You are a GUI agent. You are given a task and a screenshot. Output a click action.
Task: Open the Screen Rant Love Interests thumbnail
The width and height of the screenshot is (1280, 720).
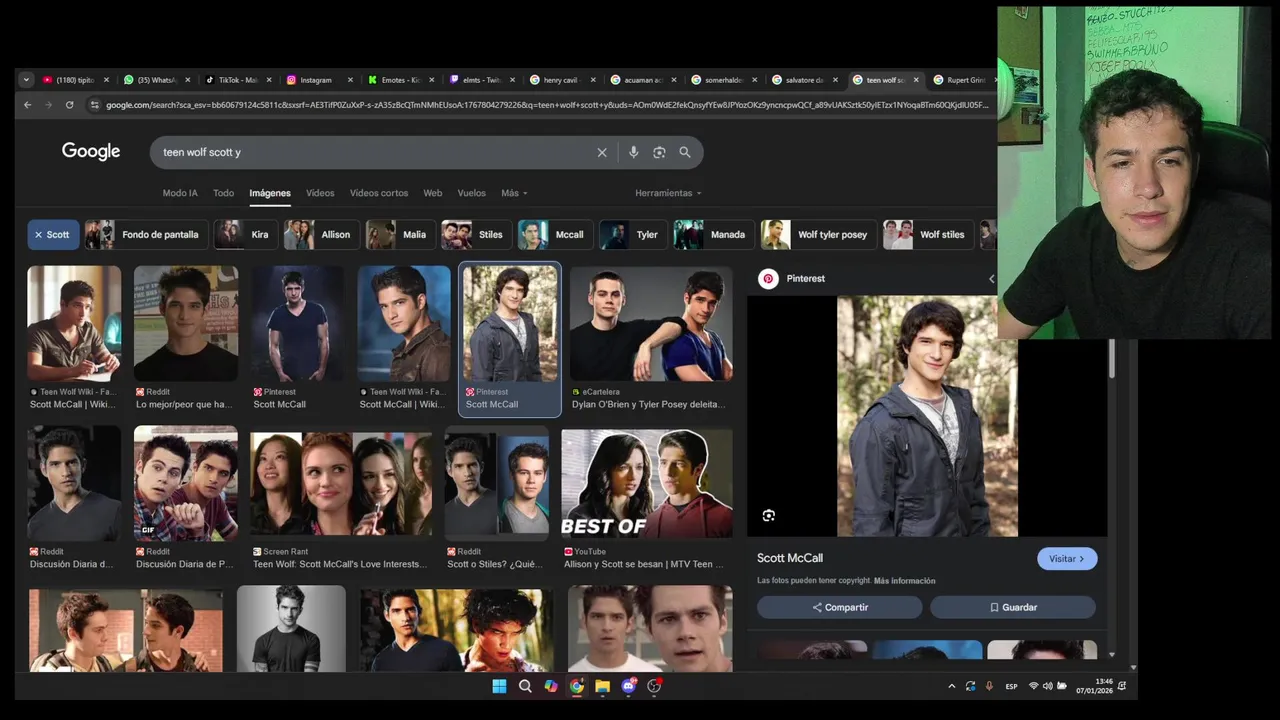(341, 484)
